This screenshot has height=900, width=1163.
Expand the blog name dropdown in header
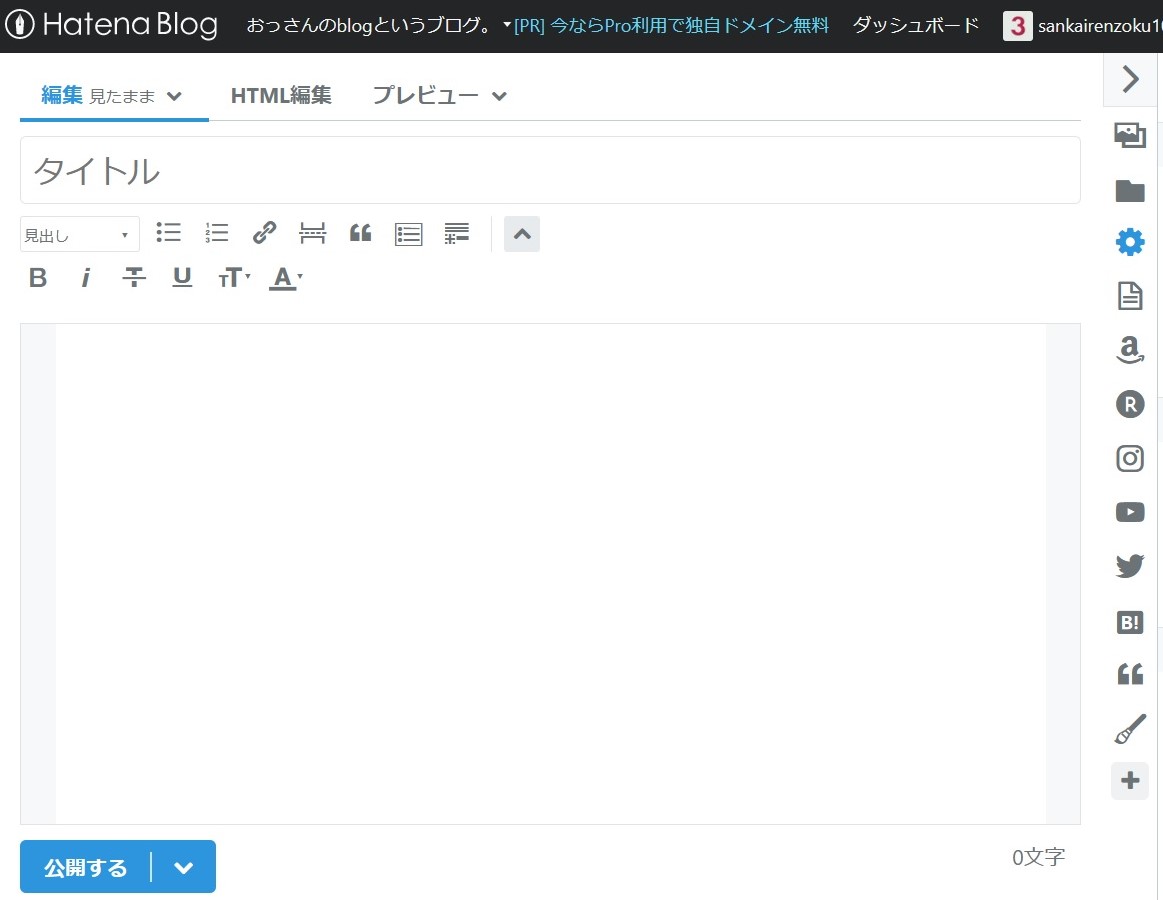[507, 25]
